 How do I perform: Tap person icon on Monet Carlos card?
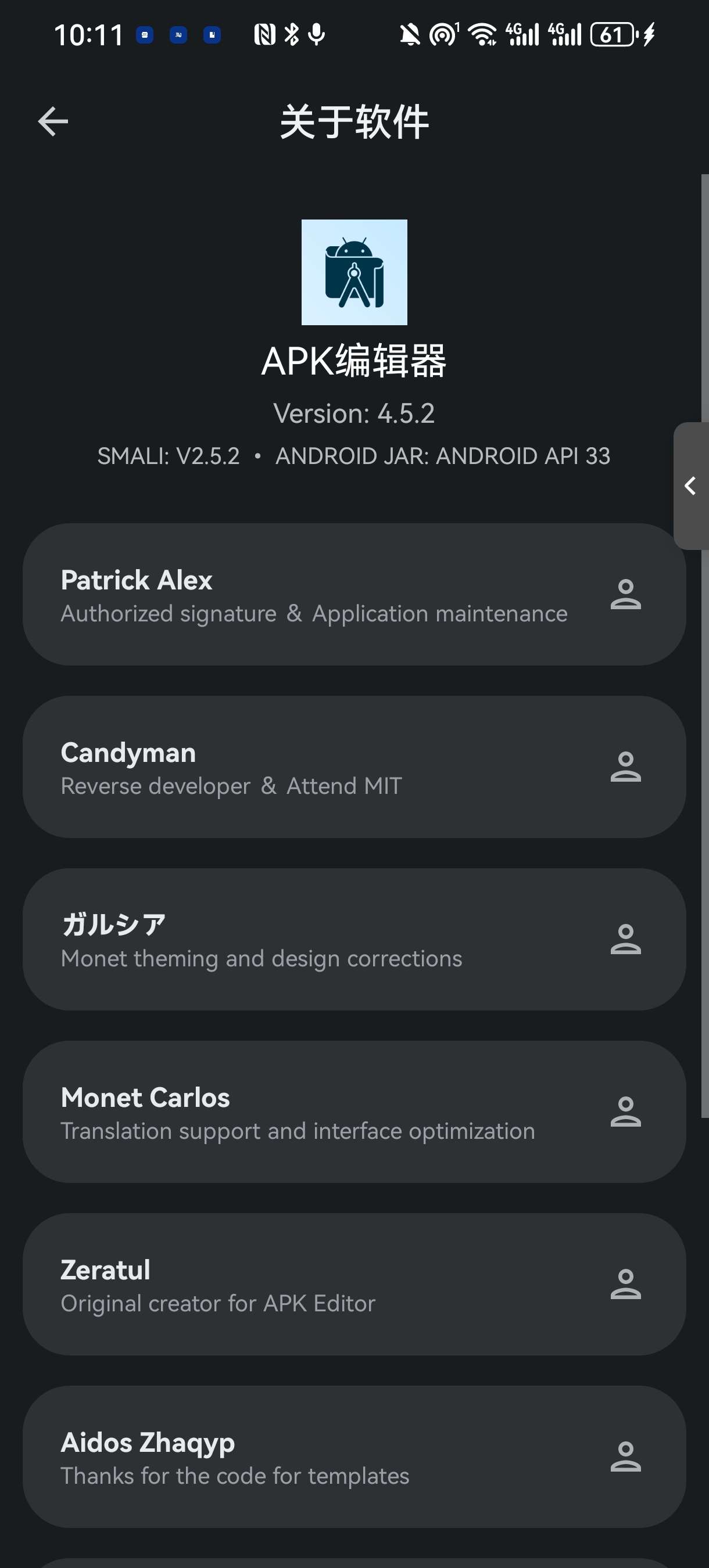625,1112
